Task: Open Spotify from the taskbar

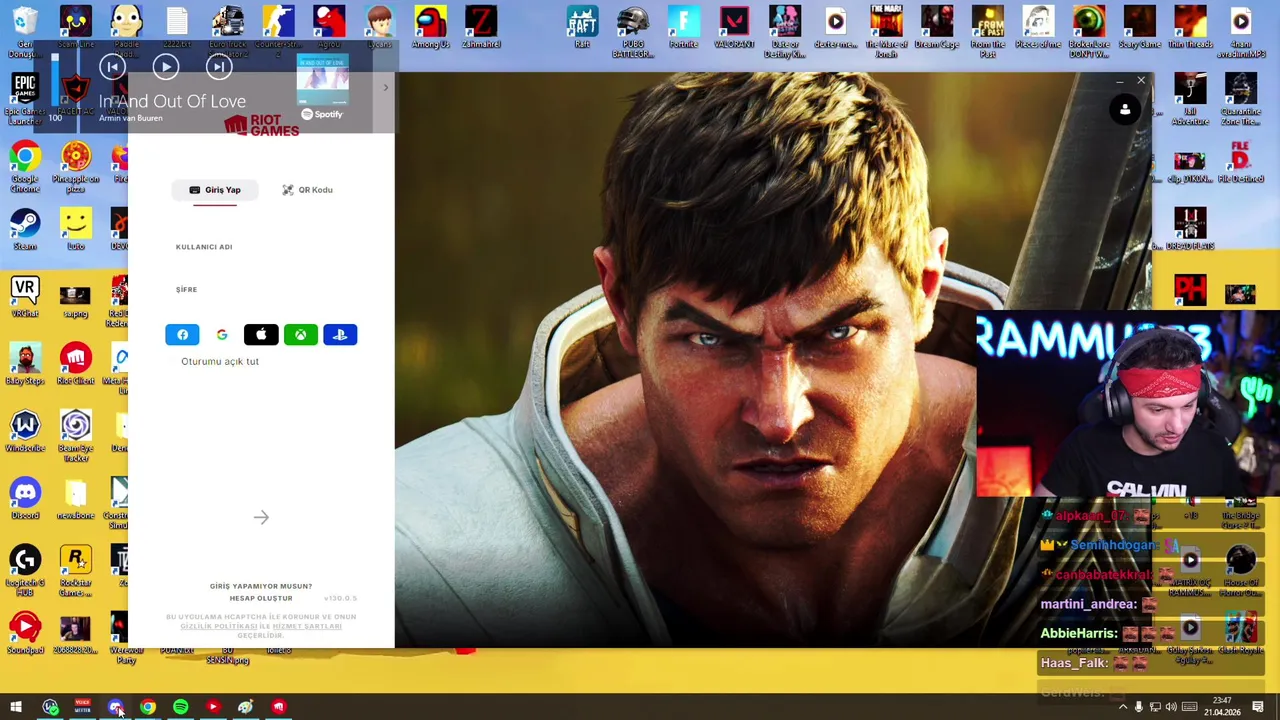Action: coord(180,707)
